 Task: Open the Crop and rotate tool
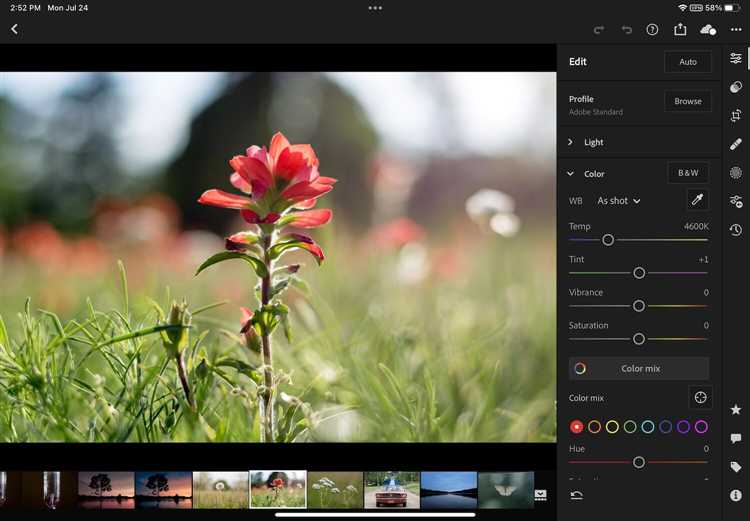[x=736, y=115]
